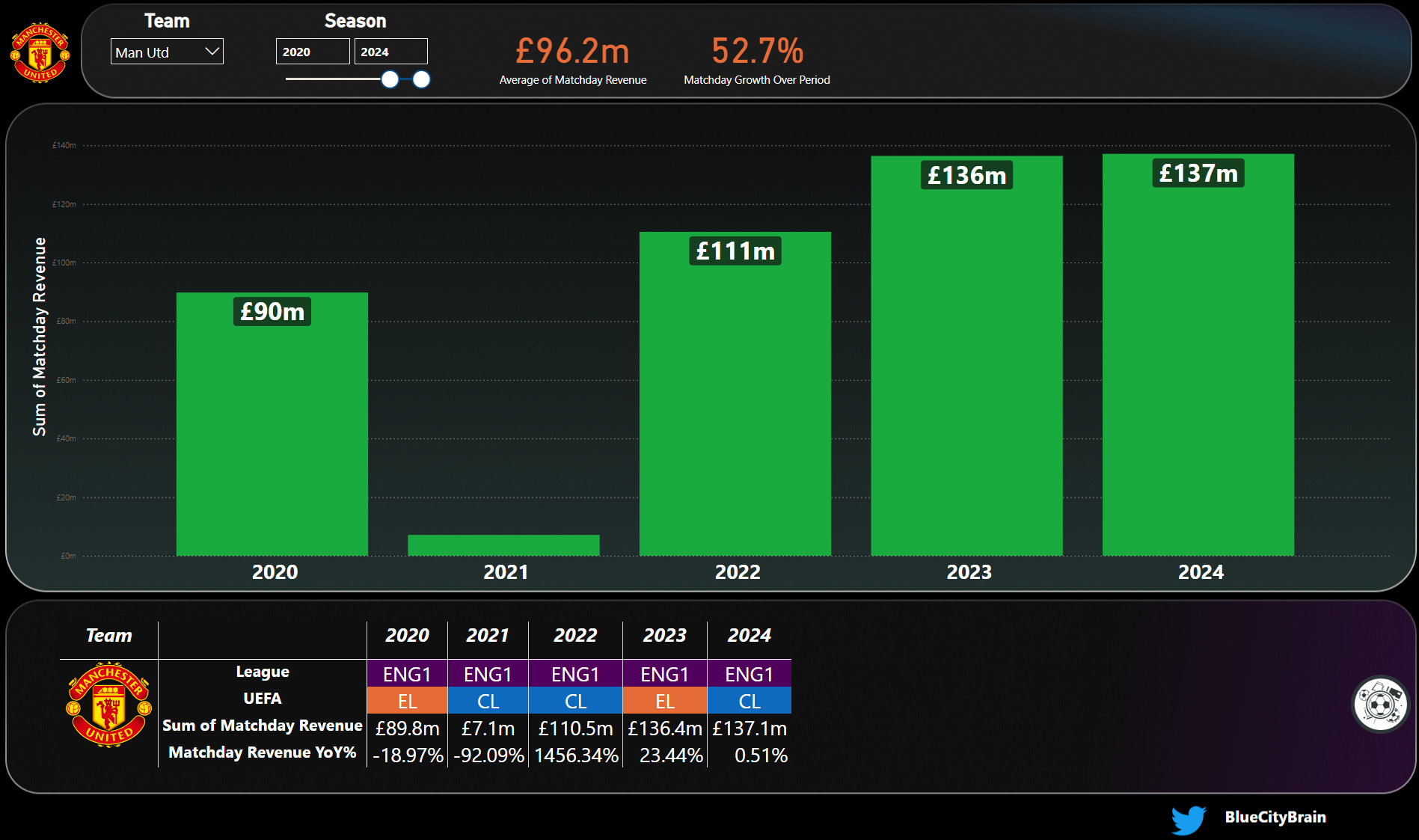Click the ENG1 cell for 2020
Screen dimensions: 1419x840
click(x=407, y=674)
